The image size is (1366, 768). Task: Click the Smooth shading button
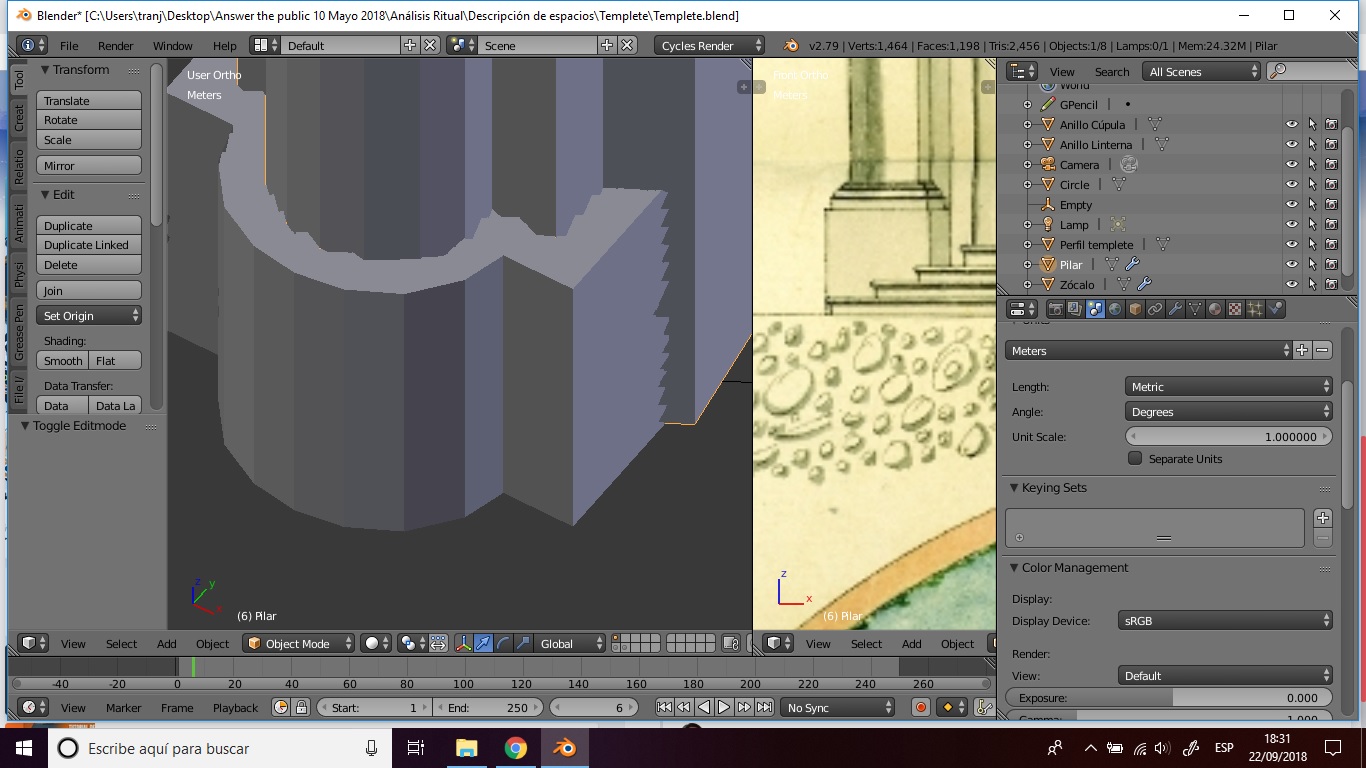[x=63, y=360]
